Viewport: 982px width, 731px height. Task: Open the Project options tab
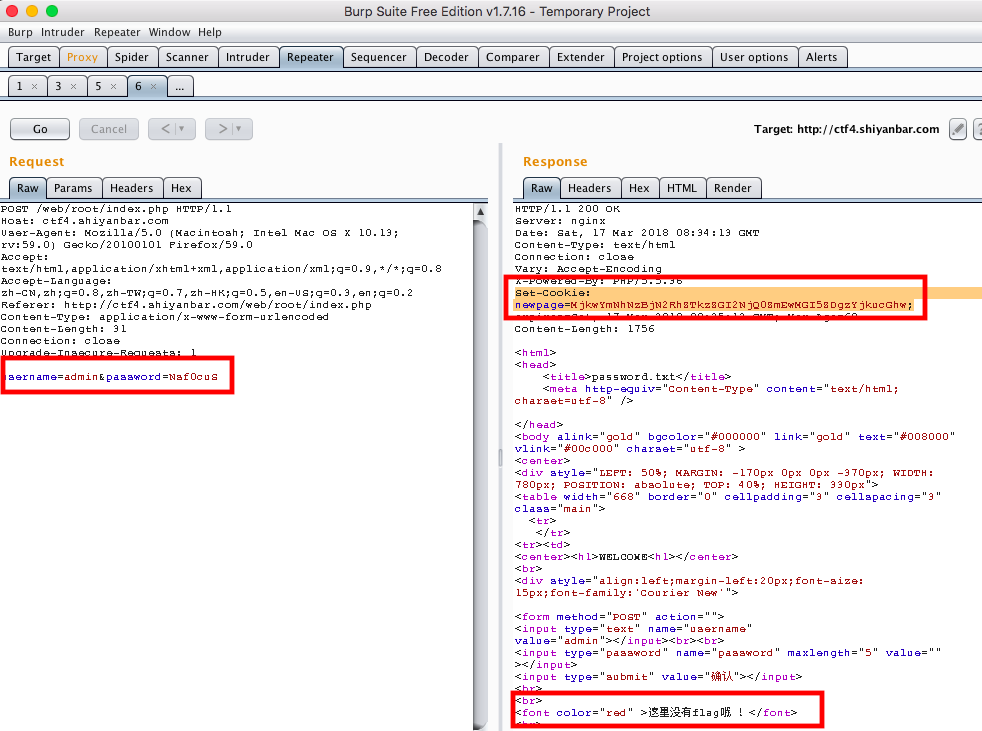[662, 57]
